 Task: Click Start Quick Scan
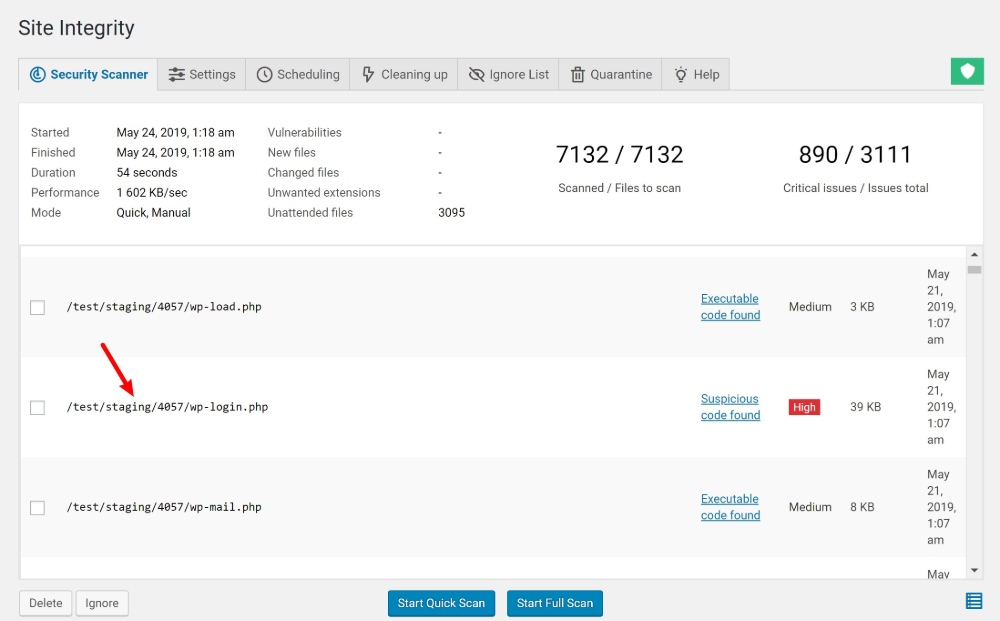tap(441, 603)
